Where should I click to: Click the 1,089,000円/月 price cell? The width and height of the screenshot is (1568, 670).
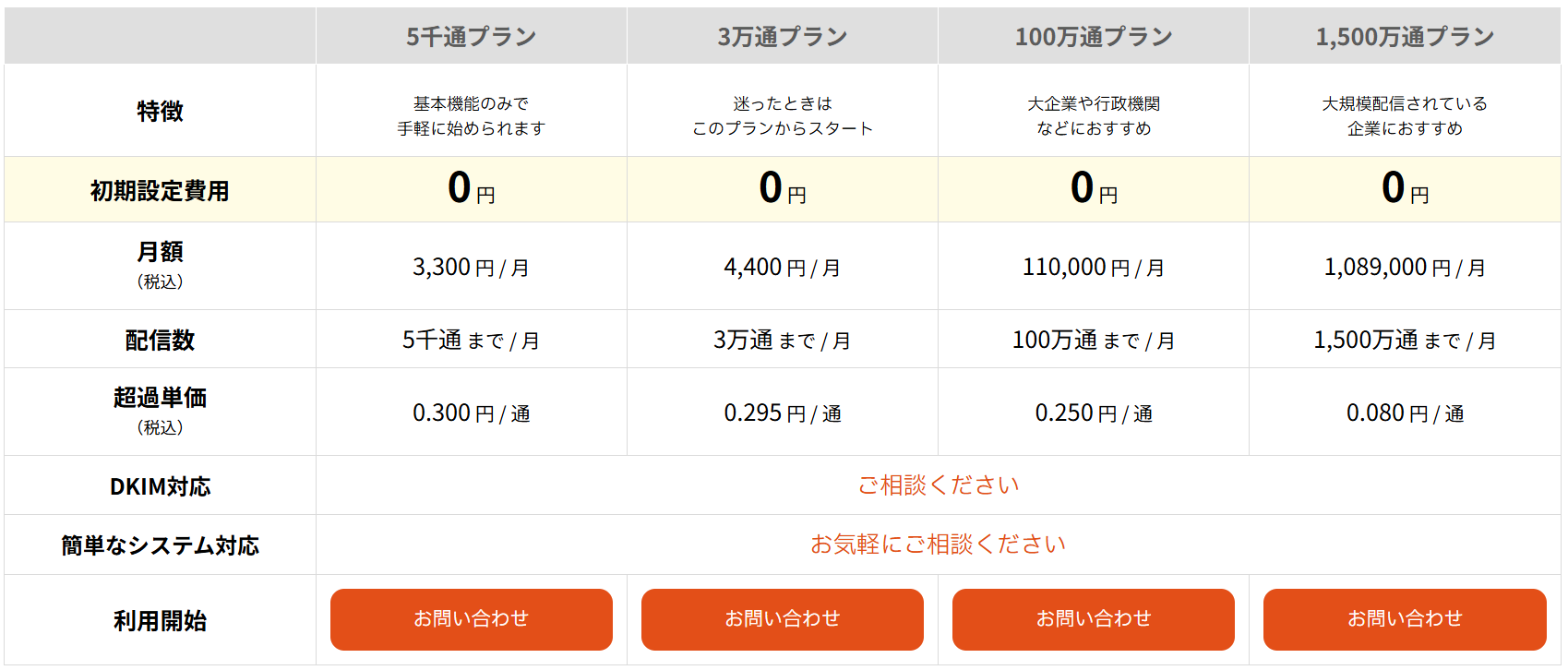[1405, 268]
